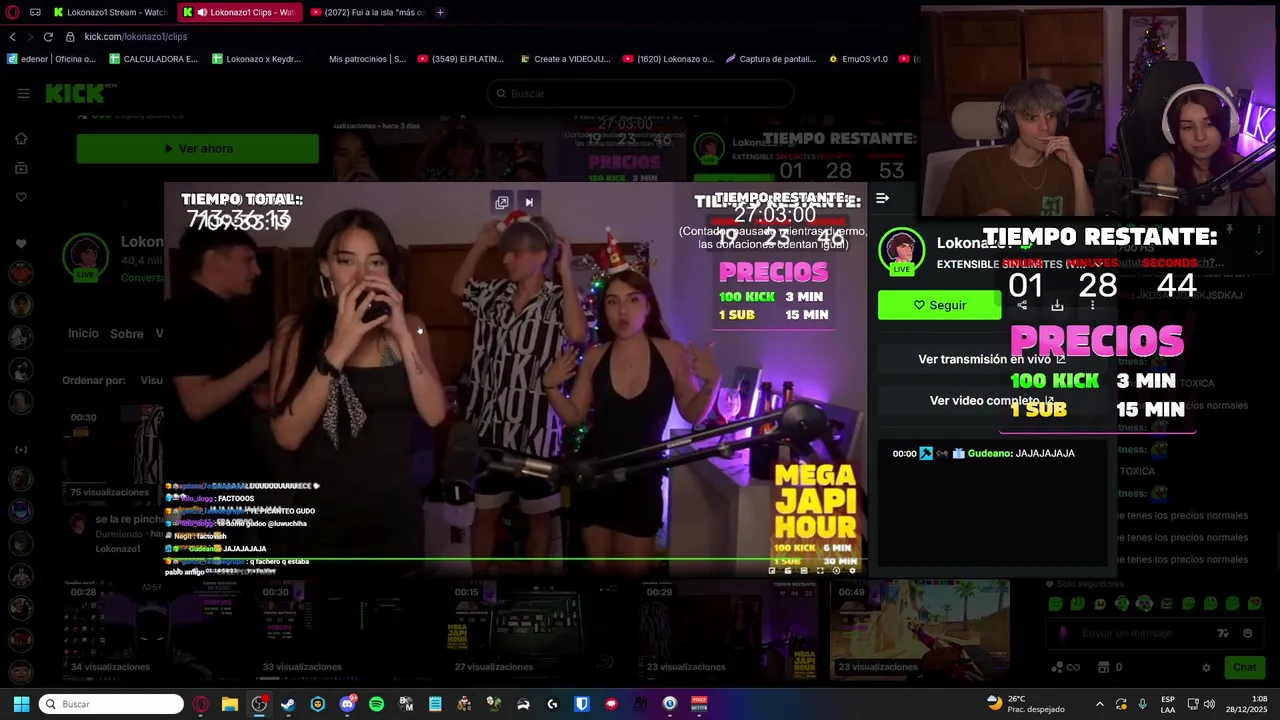Switch to the Lokonazo1 Stream browser tab
This screenshot has width=1280, height=720.
pos(109,12)
